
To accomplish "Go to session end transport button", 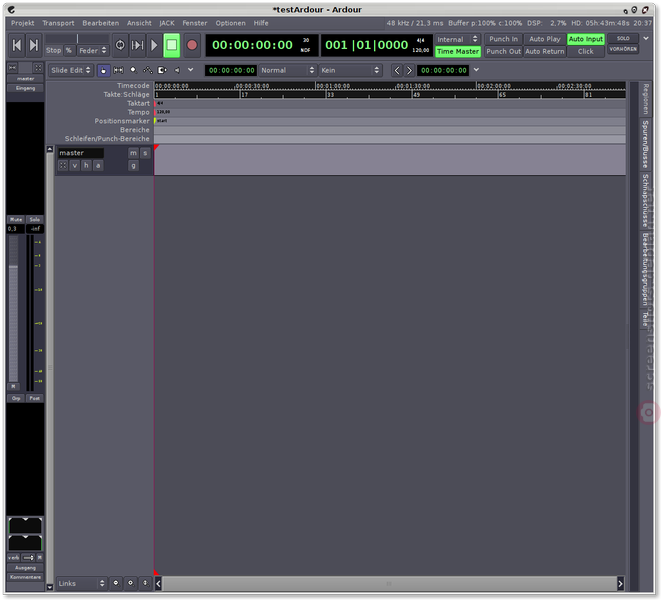I will (x=34, y=45).
